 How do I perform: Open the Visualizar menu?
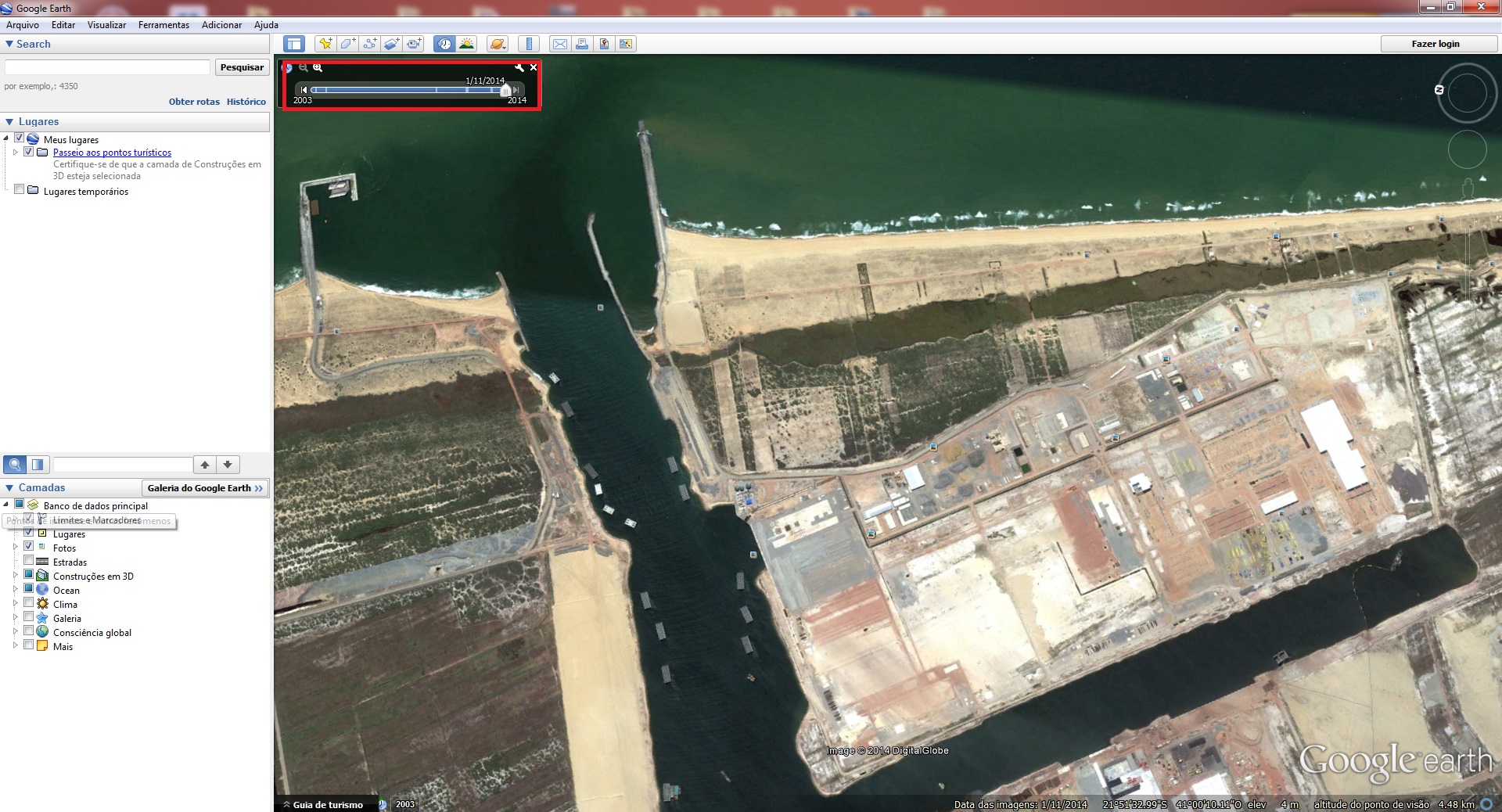(106, 25)
